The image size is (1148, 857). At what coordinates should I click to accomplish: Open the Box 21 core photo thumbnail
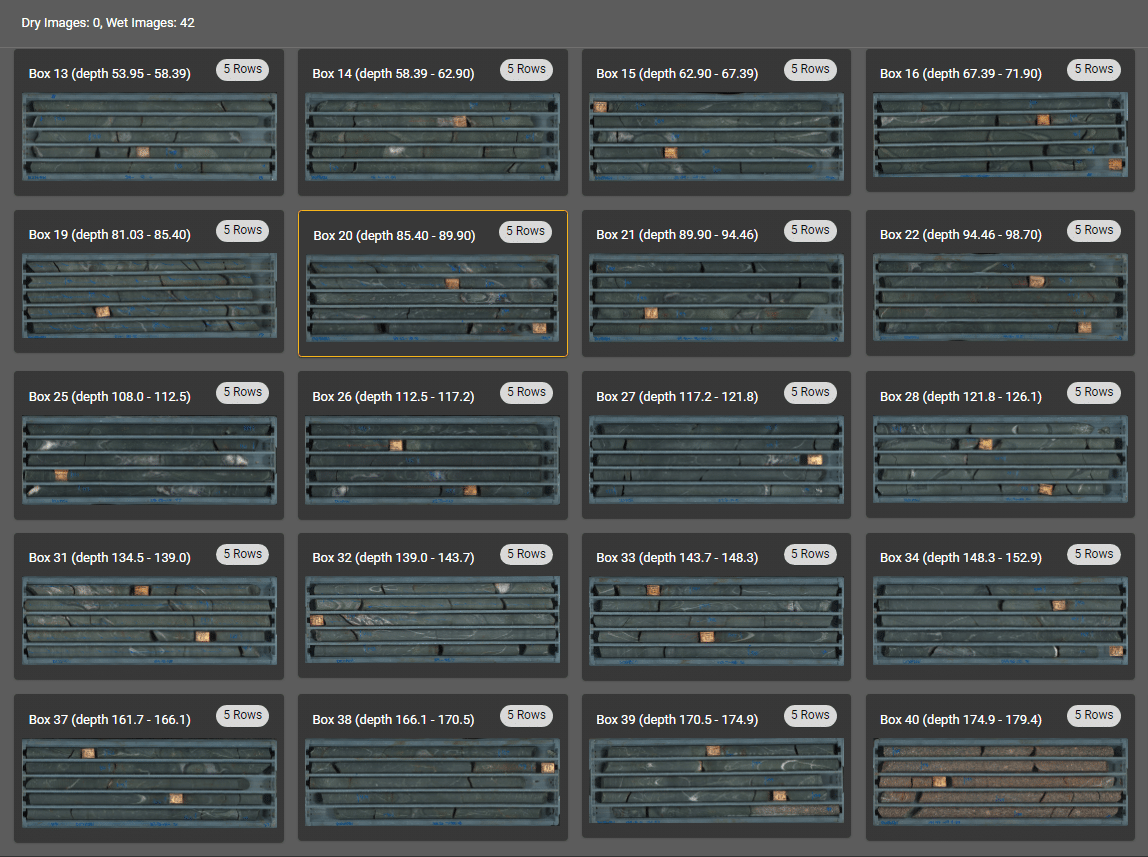pos(716,298)
